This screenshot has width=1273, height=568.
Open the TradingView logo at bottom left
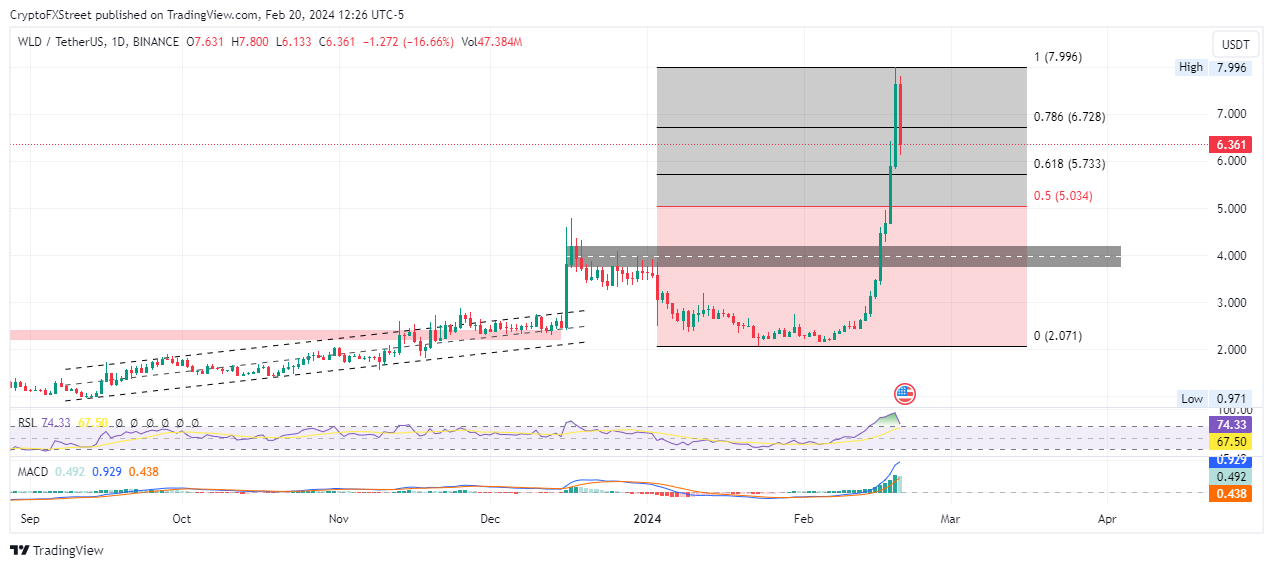coord(57,551)
